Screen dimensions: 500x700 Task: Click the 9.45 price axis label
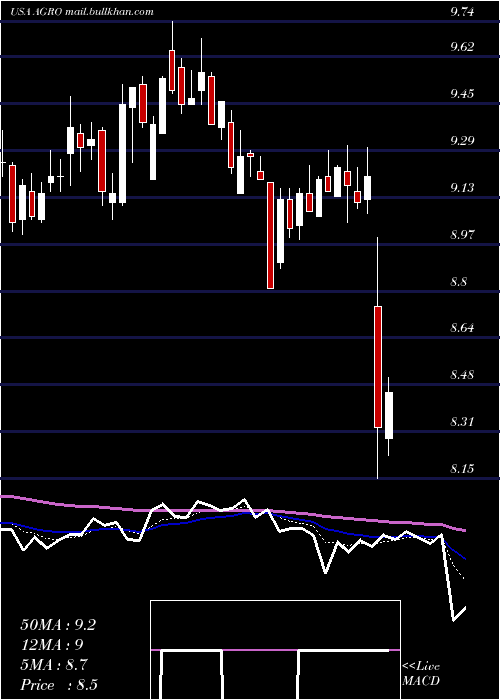click(462, 93)
